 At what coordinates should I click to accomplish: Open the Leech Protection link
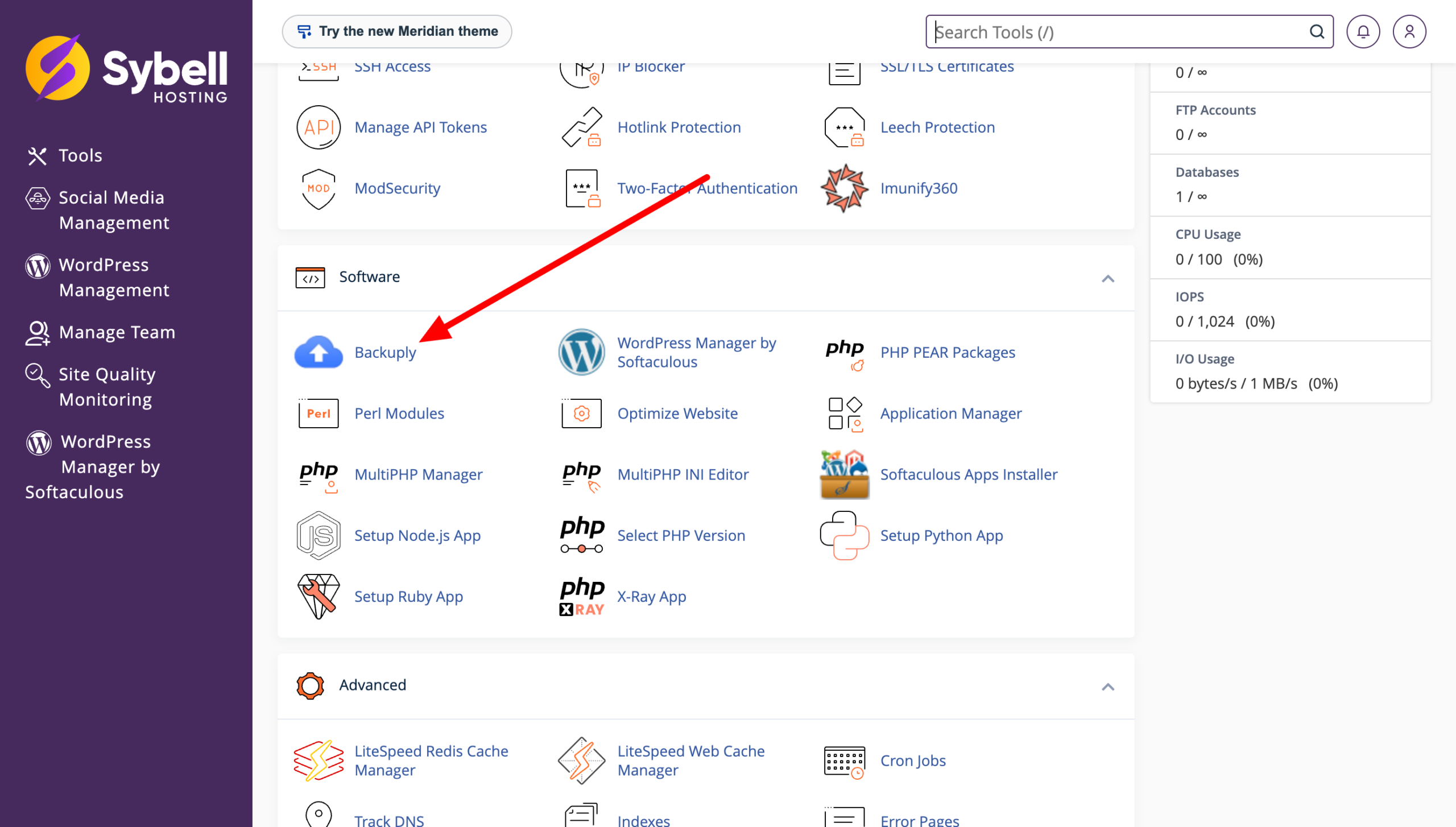(x=937, y=127)
